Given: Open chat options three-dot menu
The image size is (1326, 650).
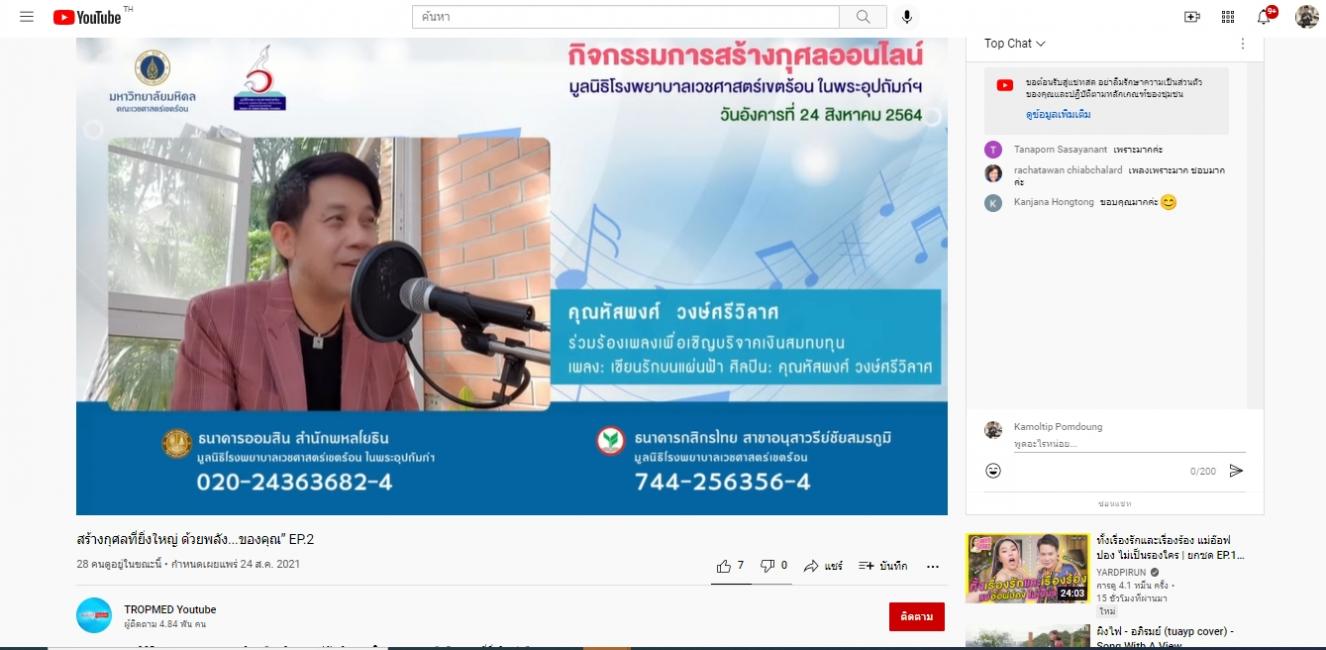Looking at the screenshot, I should click(x=1243, y=44).
